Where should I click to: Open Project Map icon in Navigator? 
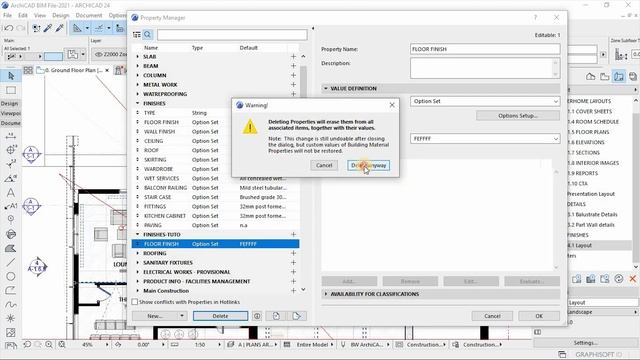[590, 76]
